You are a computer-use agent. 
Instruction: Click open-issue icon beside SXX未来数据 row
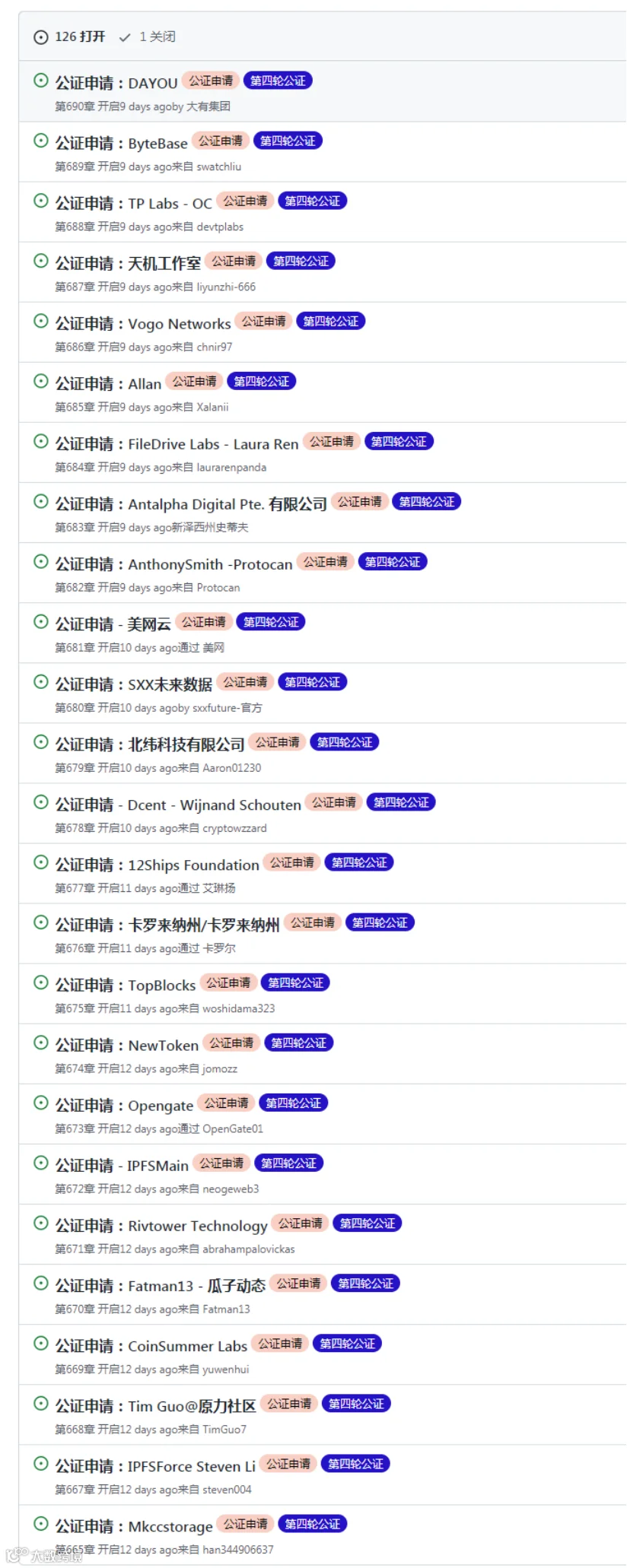pos(41,681)
